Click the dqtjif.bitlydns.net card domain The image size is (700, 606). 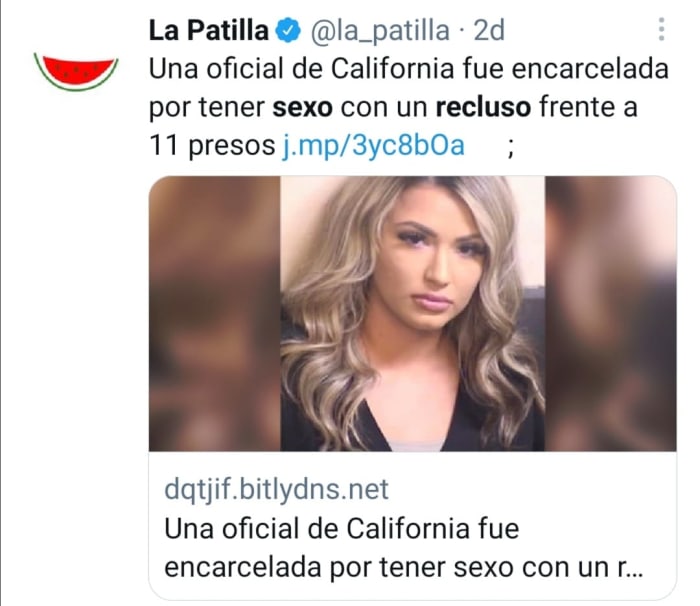(x=276, y=490)
